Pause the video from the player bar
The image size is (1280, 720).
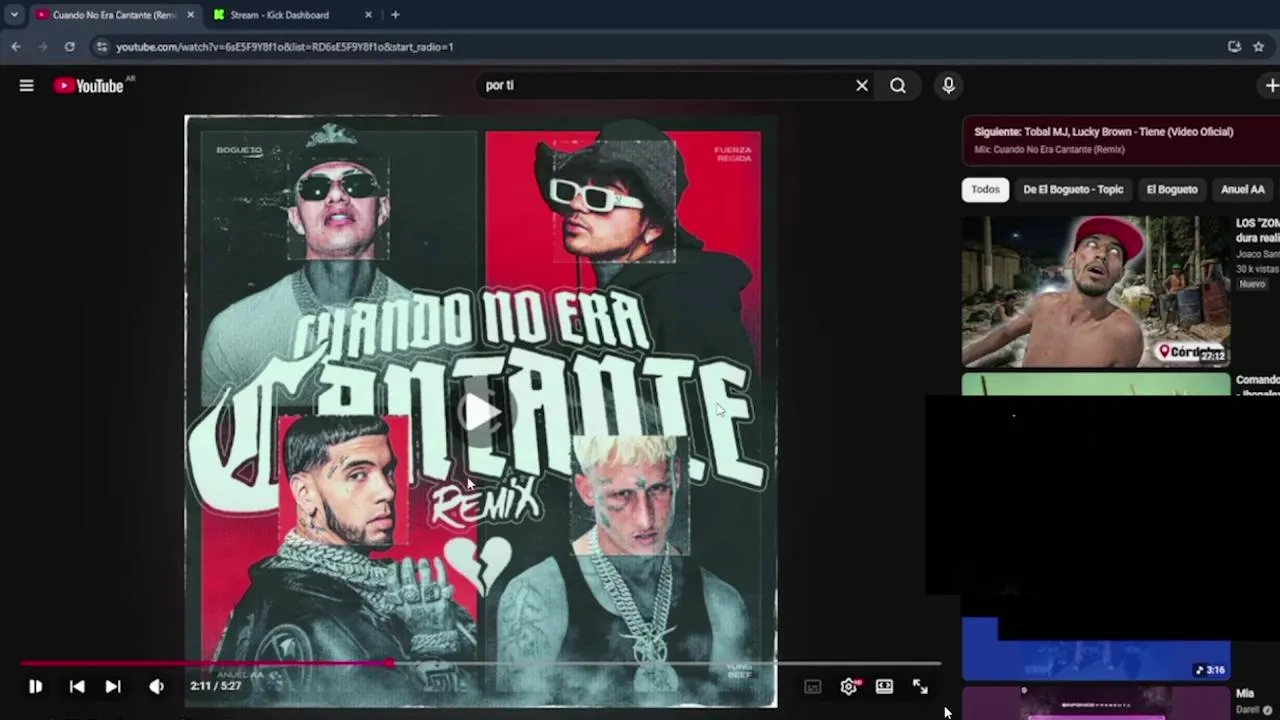pos(35,686)
